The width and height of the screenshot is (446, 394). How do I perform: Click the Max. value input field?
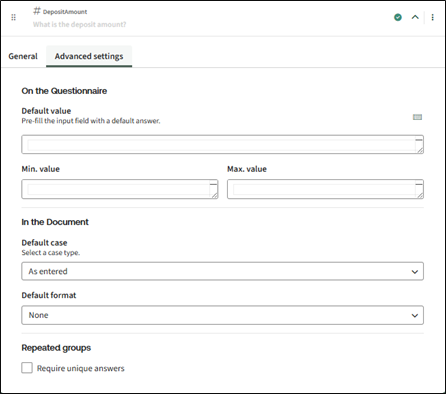tap(325, 189)
